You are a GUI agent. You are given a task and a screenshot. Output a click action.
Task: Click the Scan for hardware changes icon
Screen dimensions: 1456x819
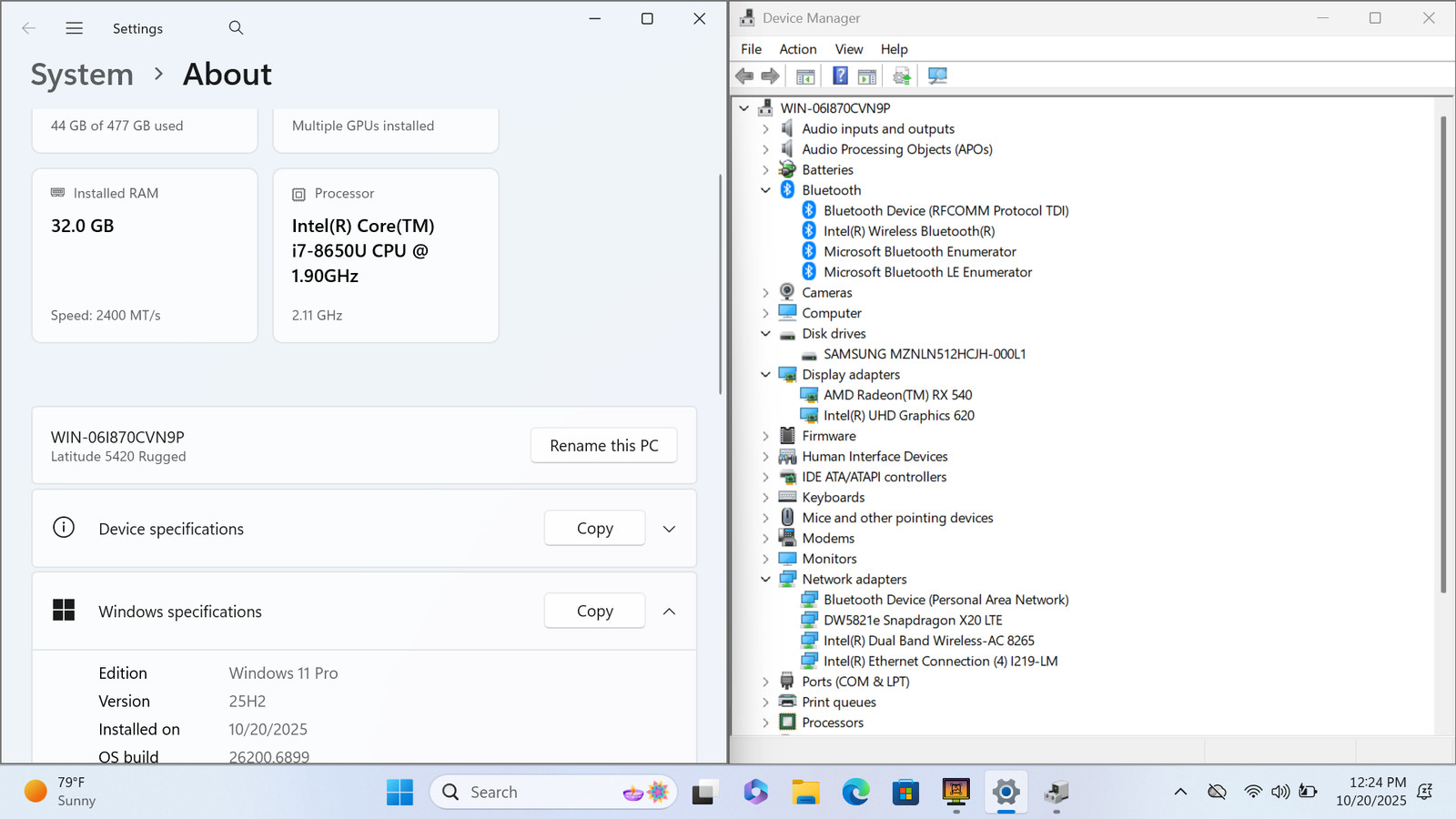[937, 76]
